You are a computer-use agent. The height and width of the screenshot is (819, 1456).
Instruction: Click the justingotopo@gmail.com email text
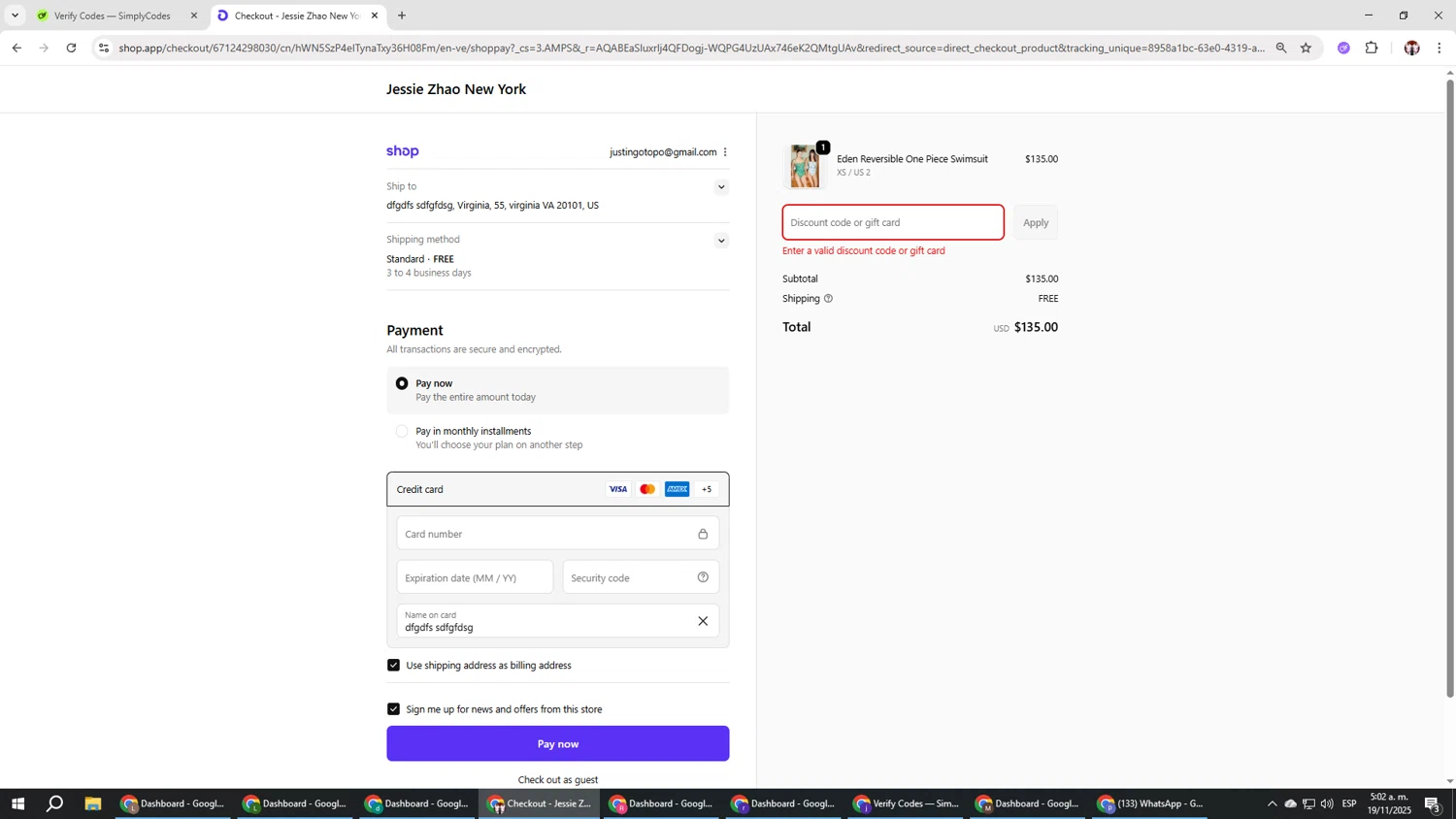pos(663,152)
